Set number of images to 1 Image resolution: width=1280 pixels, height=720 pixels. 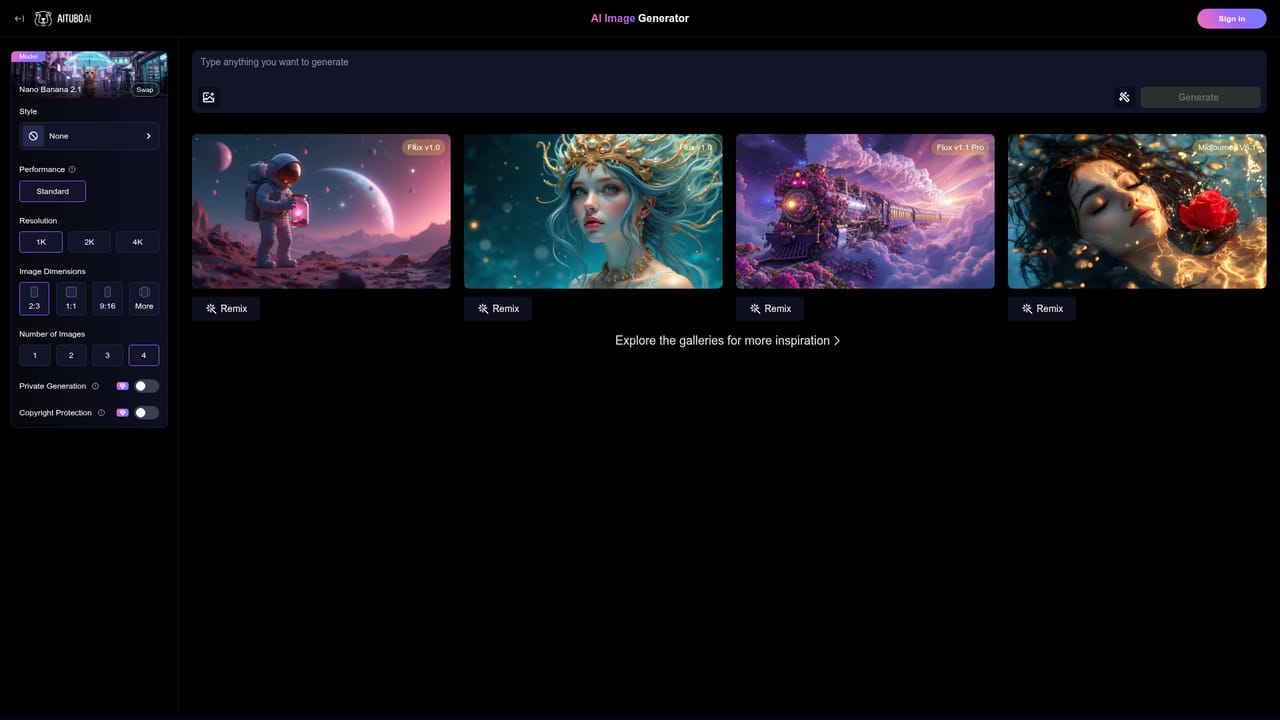35,355
